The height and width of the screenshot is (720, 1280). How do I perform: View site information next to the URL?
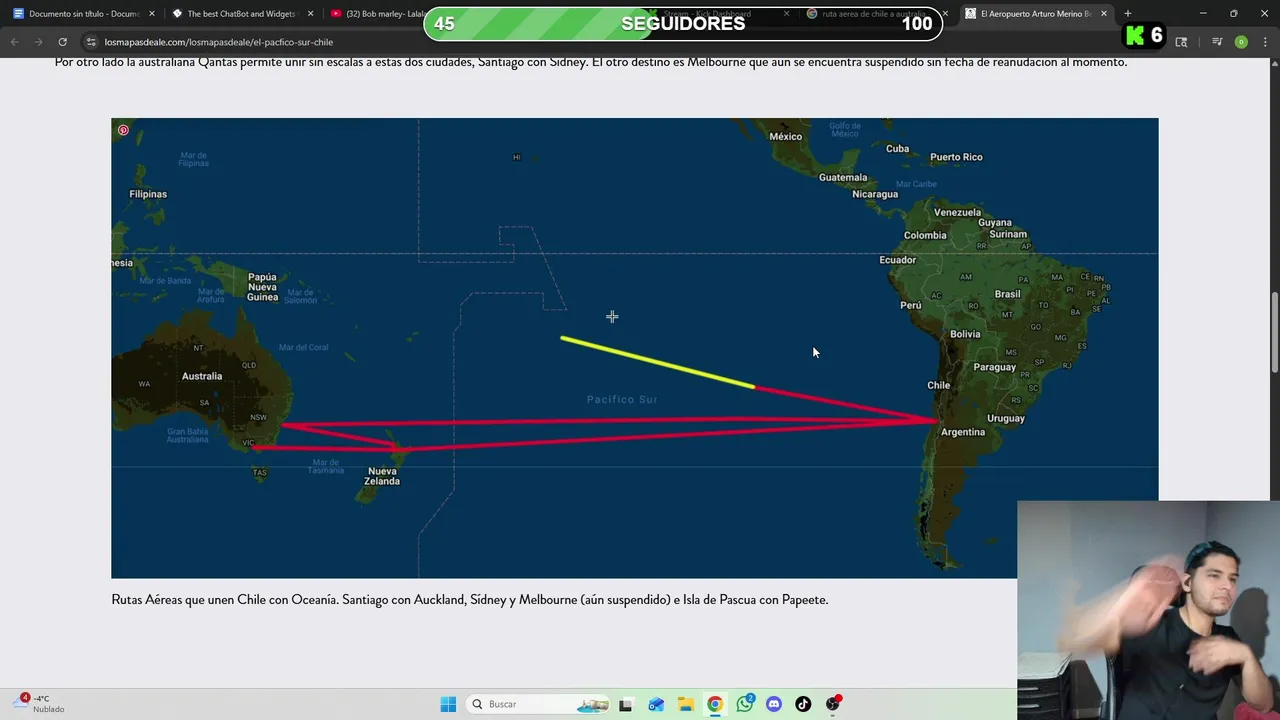pyautogui.click(x=91, y=42)
